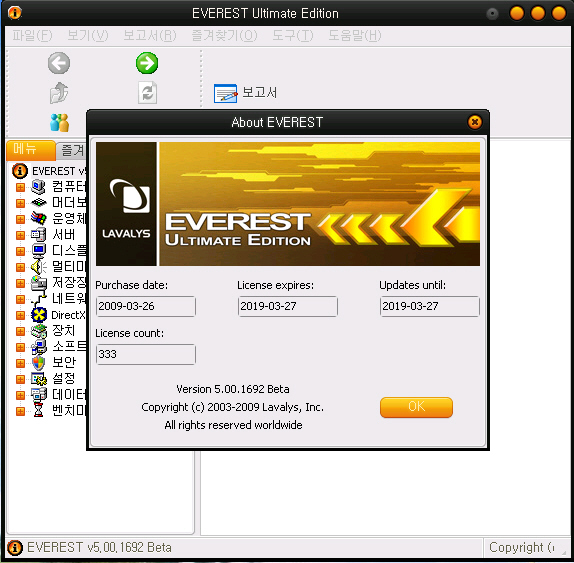The width and height of the screenshot is (574, 563).
Task: Expand the 머더보드 tree node
Action: [20, 203]
